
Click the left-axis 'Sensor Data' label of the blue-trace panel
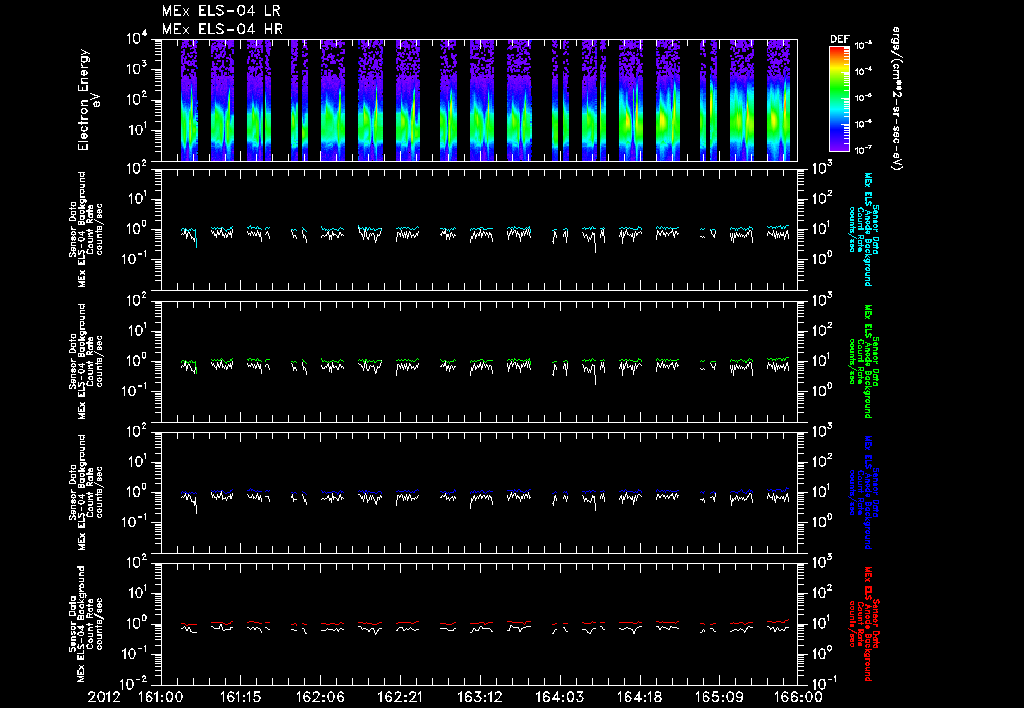pyautogui.click(x=72, y=492)
